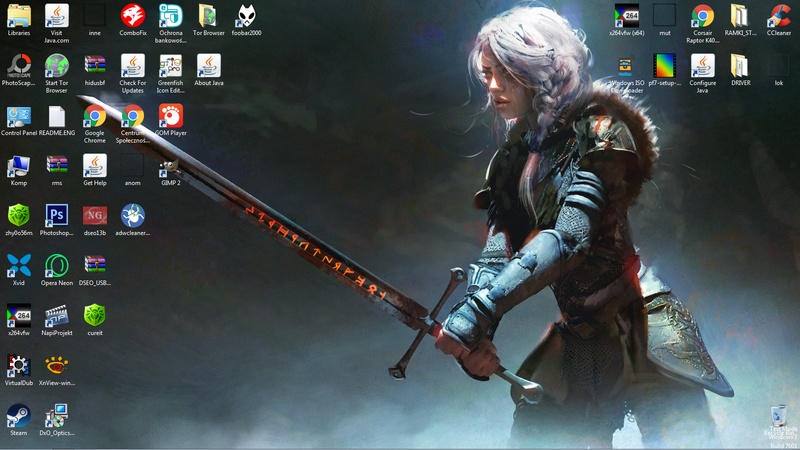Open the x264vfw (x64) shortcut
The image size is (800, 450).
pos(627,16)
